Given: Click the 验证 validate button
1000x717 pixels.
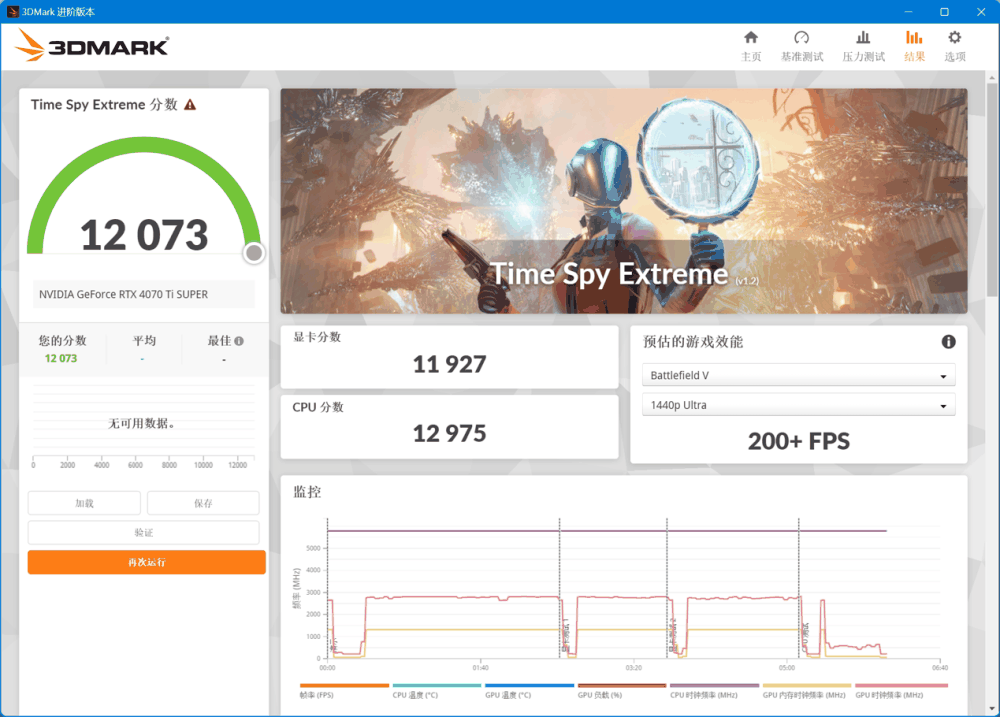Looking at the screenshot, I should point(146,532).
